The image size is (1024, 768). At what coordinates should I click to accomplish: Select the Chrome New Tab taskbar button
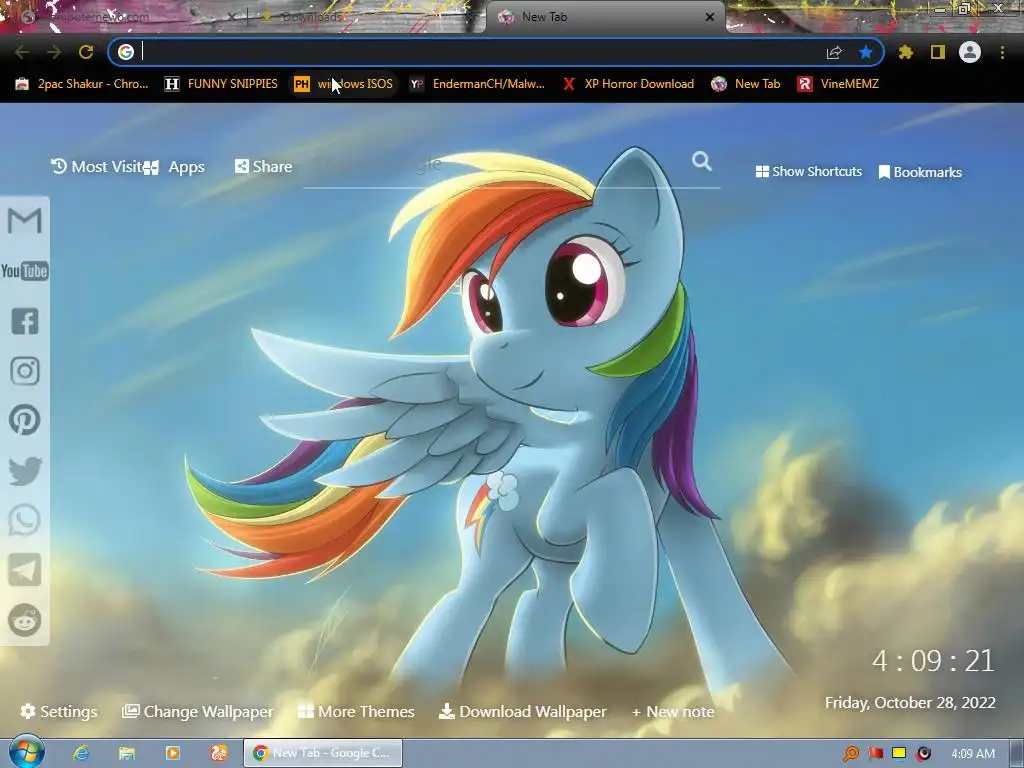tap(323, 753)
